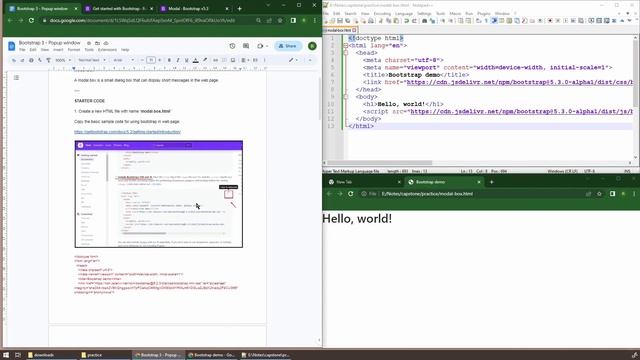
Task: Reload the Google Docs page
Action: (x=31, y=20)
